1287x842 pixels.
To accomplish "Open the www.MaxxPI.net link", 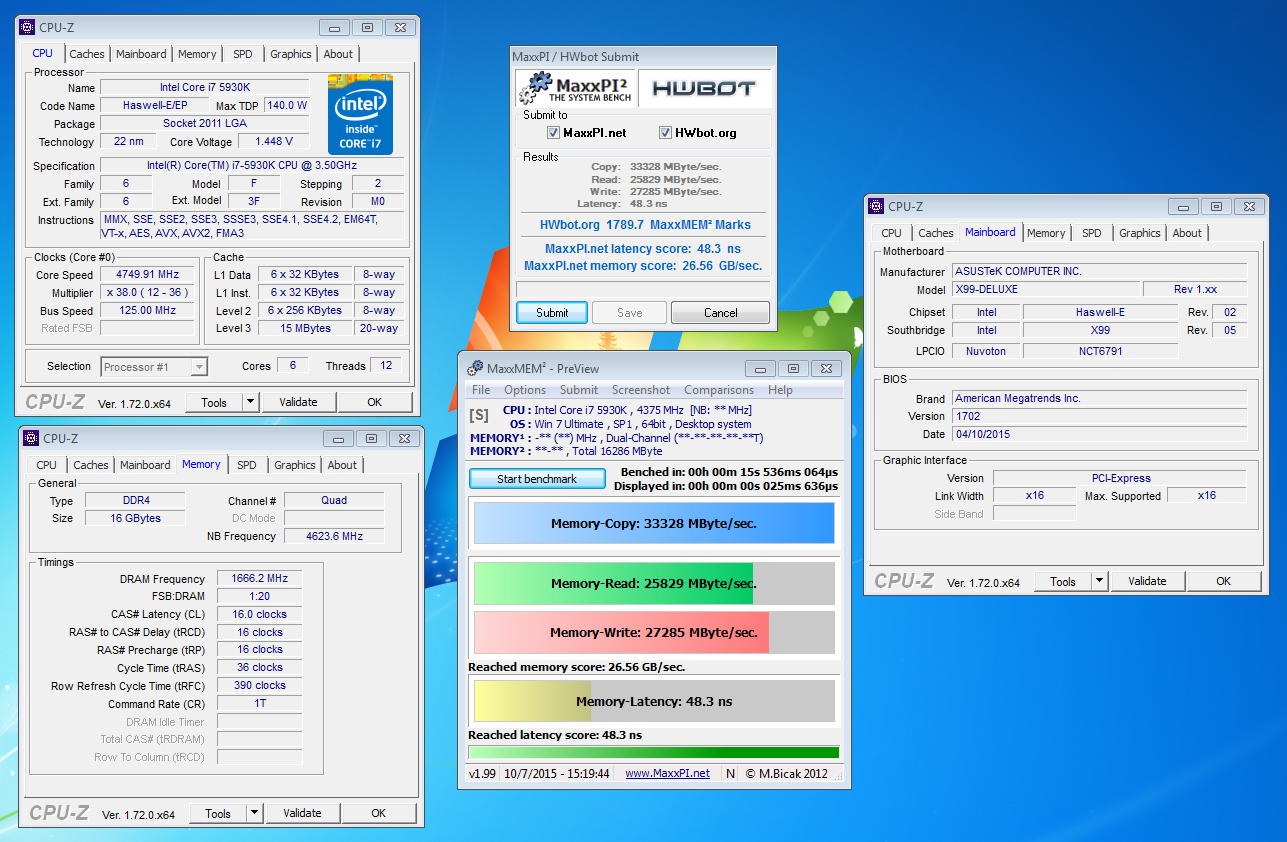I will [x=667, y=774].
